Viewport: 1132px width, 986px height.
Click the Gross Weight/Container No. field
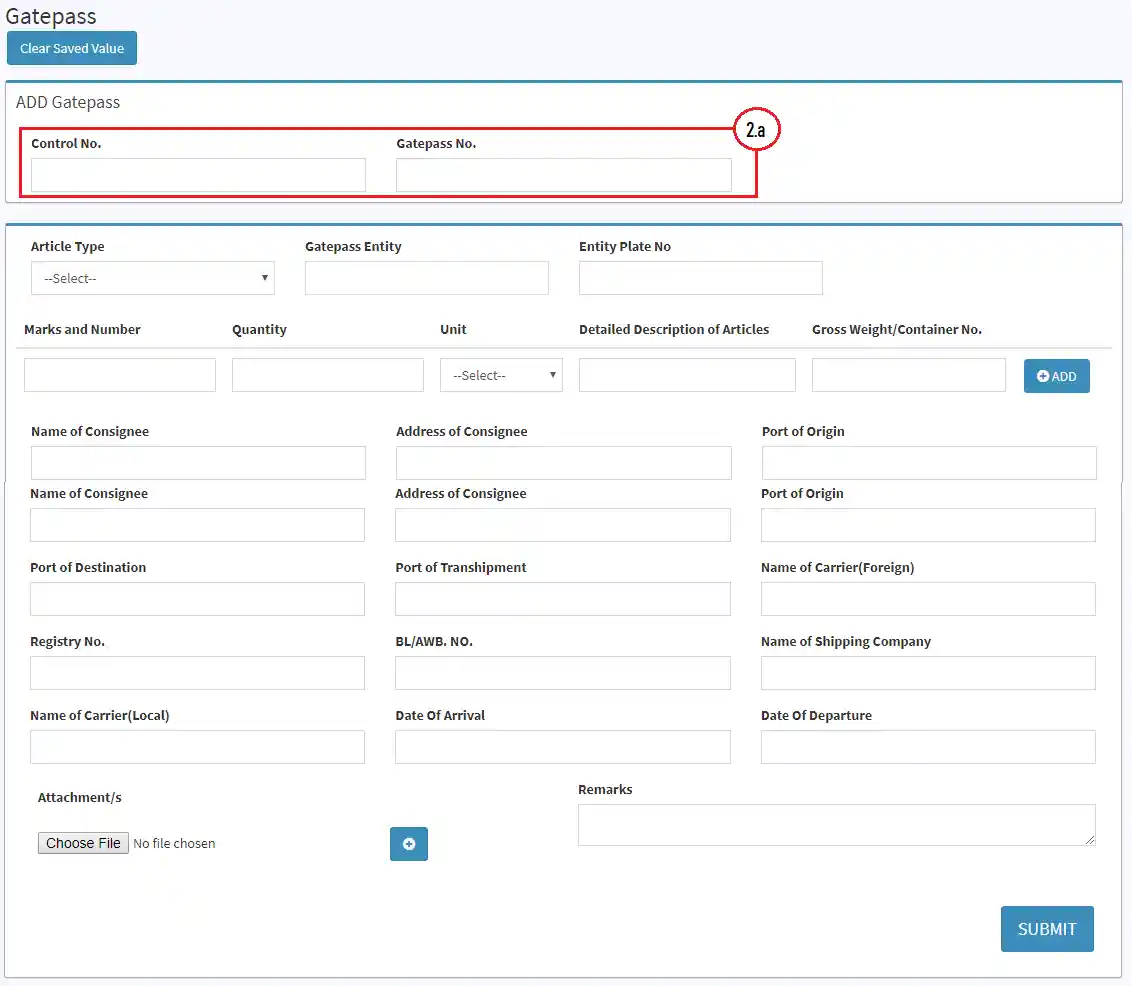(908, 375)
